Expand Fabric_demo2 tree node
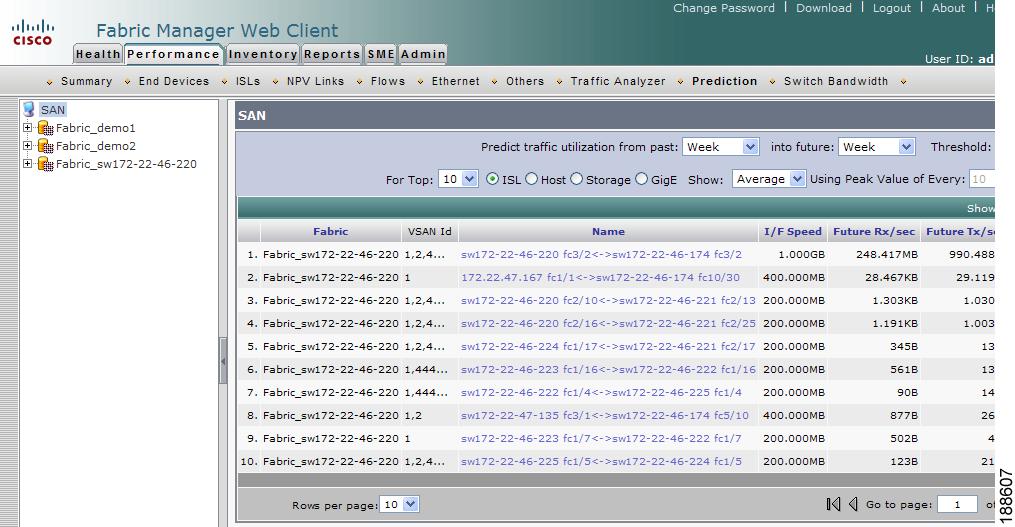Viewport: 1015px width, 527px height. [27, 146]
